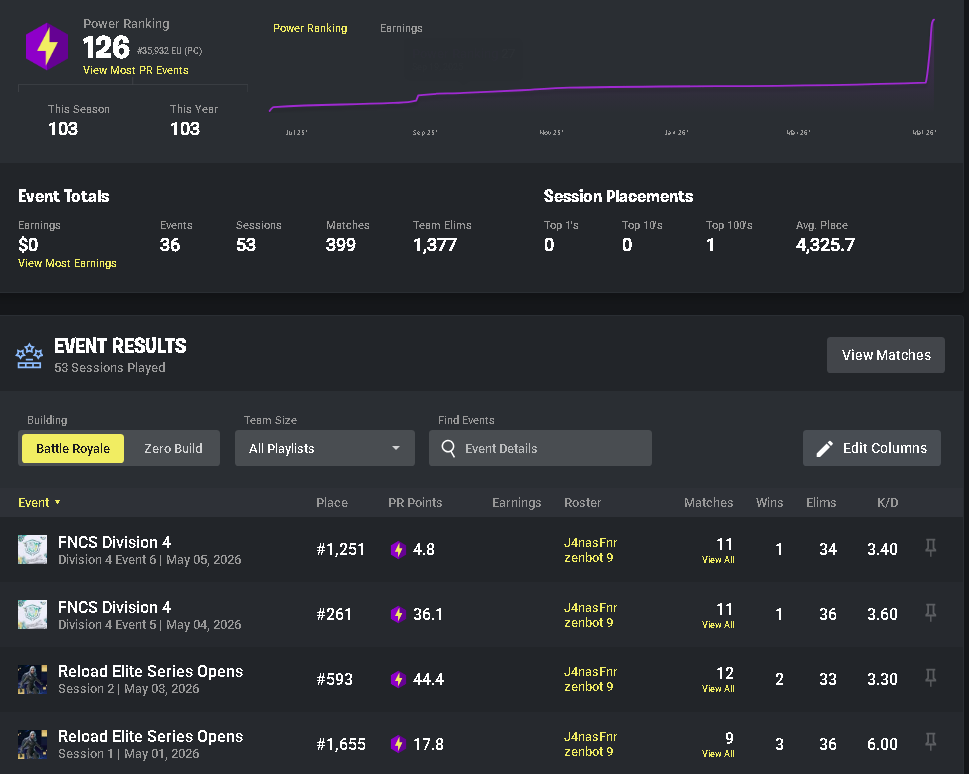Sort by the PR Points column header

click(x=415, y=503)
